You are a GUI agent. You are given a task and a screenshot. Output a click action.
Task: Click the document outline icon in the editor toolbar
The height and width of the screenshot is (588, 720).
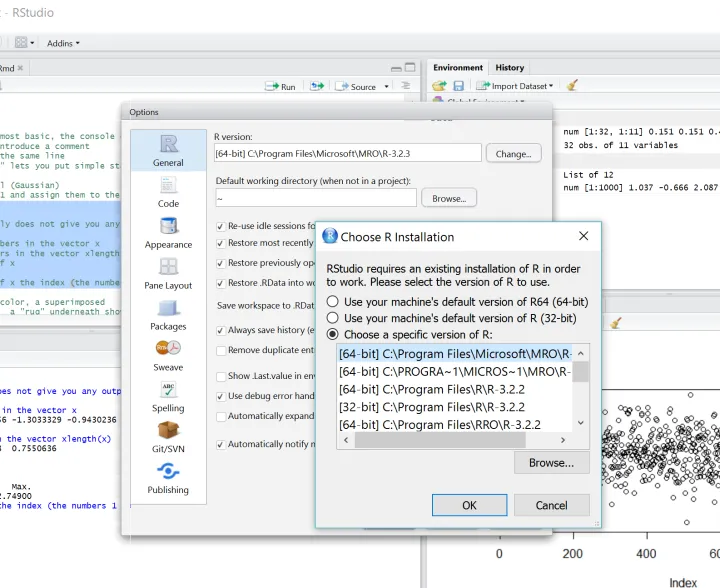point(405,86)
